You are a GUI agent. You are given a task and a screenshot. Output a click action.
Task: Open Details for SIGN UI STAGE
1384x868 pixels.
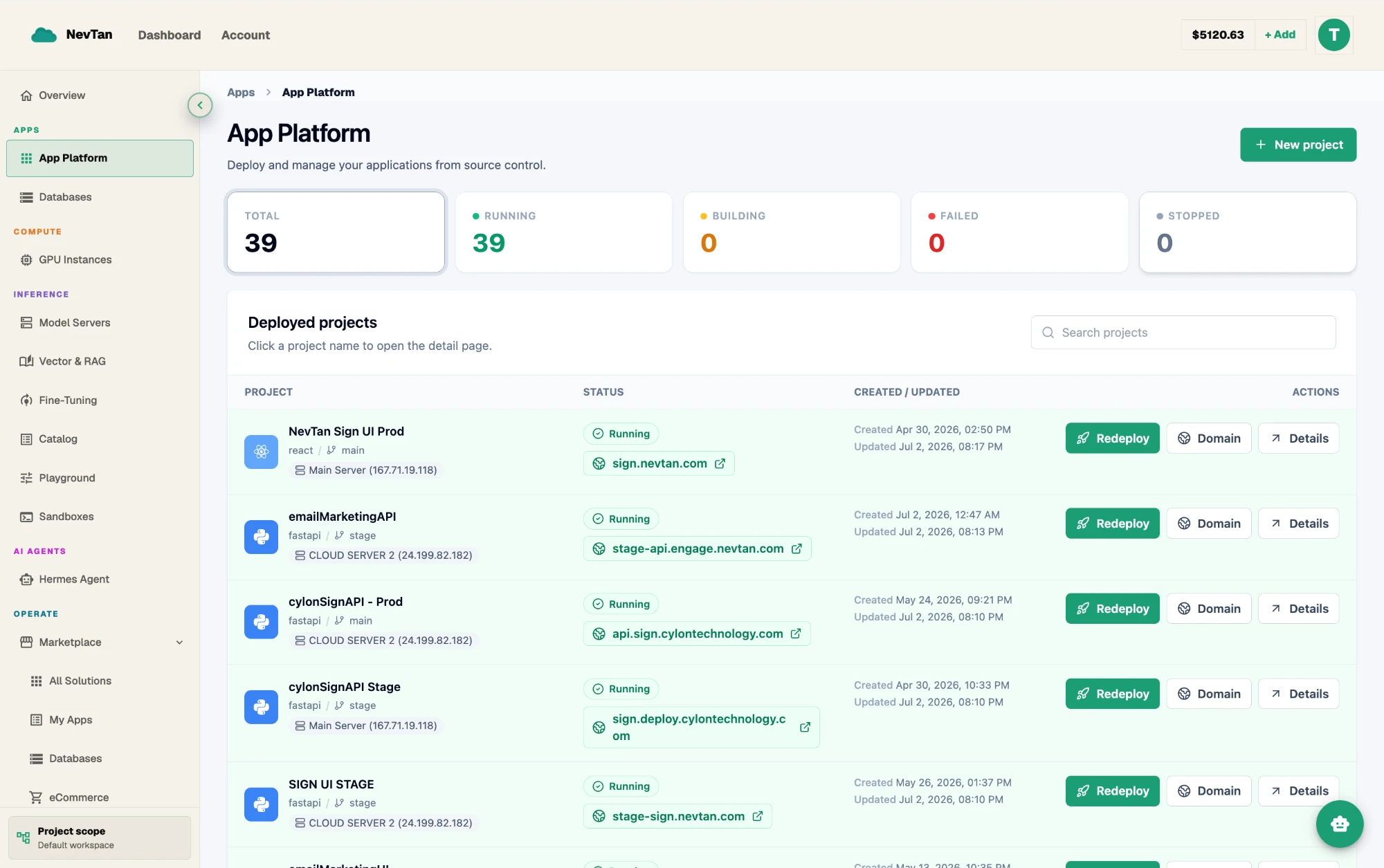[1298, 791]
